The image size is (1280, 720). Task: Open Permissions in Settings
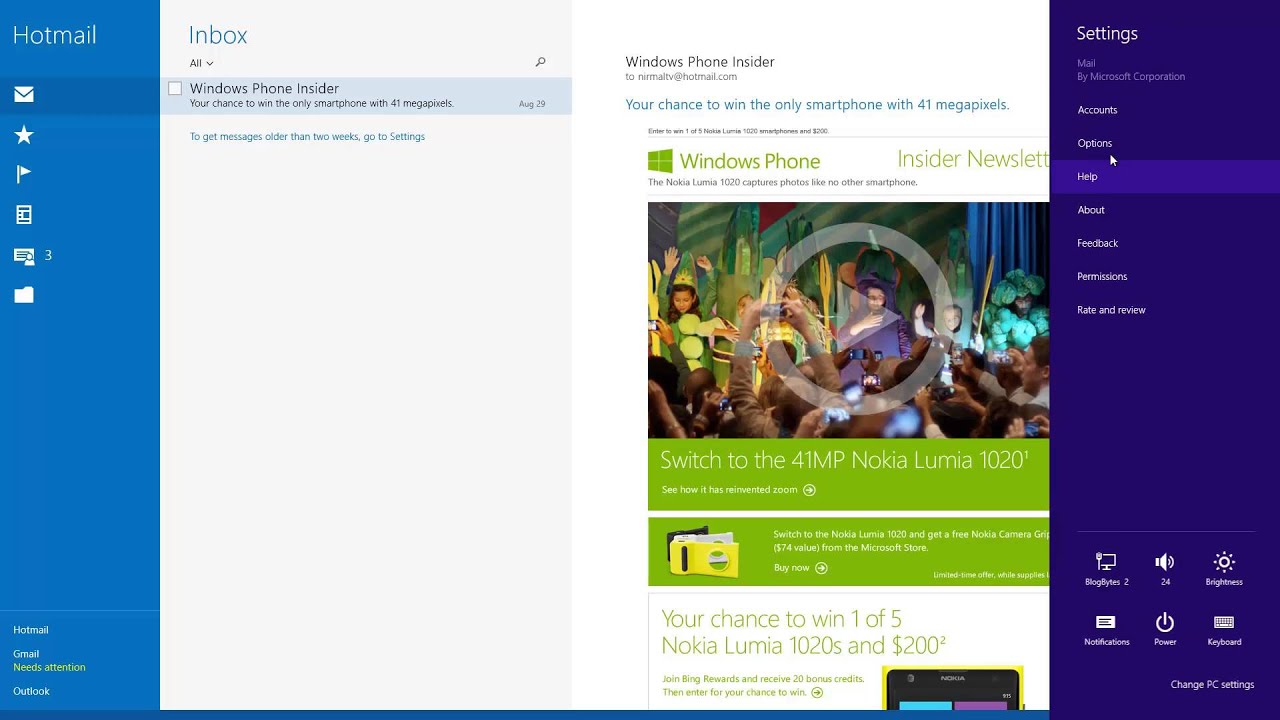(1102, 276)
